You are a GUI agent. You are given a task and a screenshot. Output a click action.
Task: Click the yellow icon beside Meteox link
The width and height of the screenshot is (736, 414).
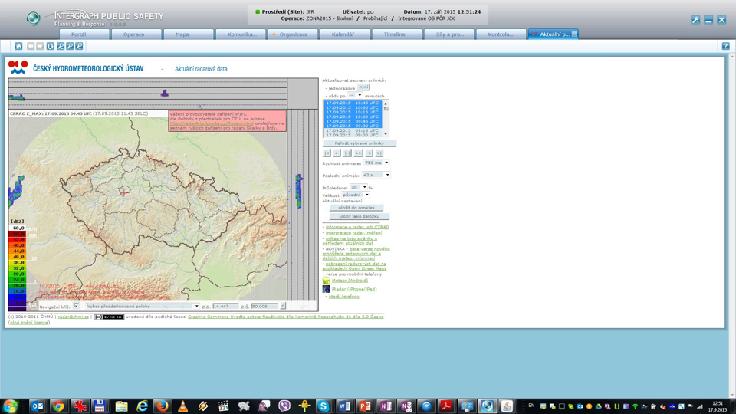click(326, 281)
